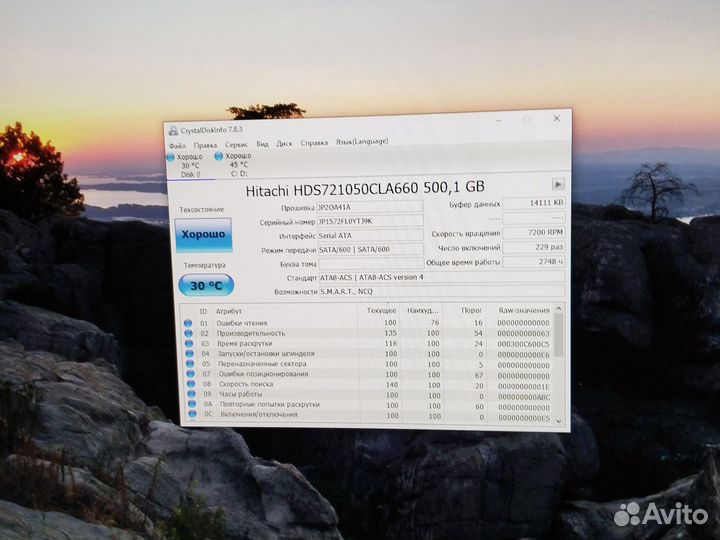The image size is (720, 540).
Task: Select the Производительность attribute row
Action: [368, 333]
